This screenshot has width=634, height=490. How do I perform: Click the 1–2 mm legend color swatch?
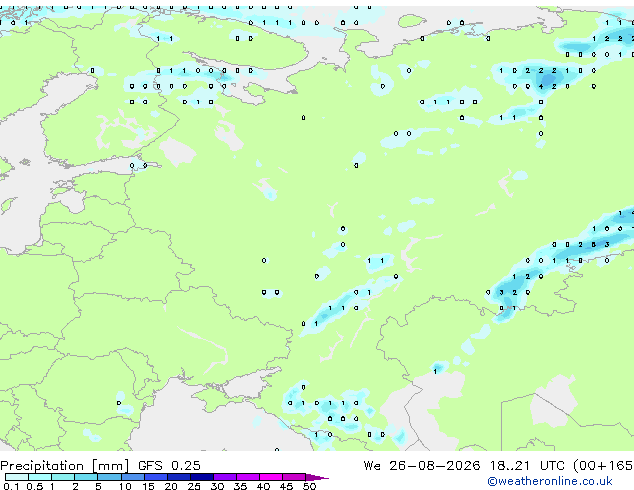63,477
